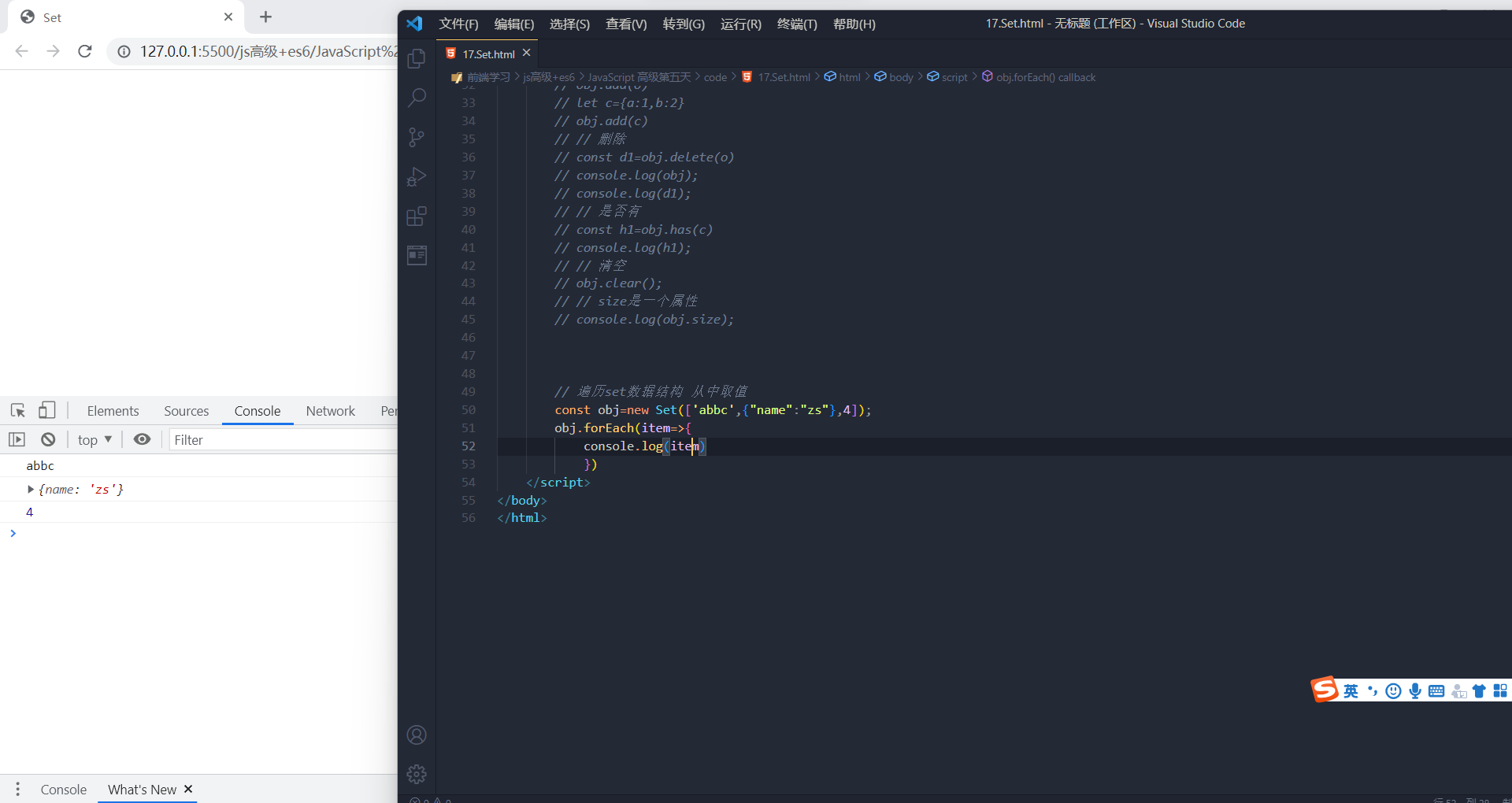
Task: Open the 编辑(E) menu
Action: tap(514, 24)
